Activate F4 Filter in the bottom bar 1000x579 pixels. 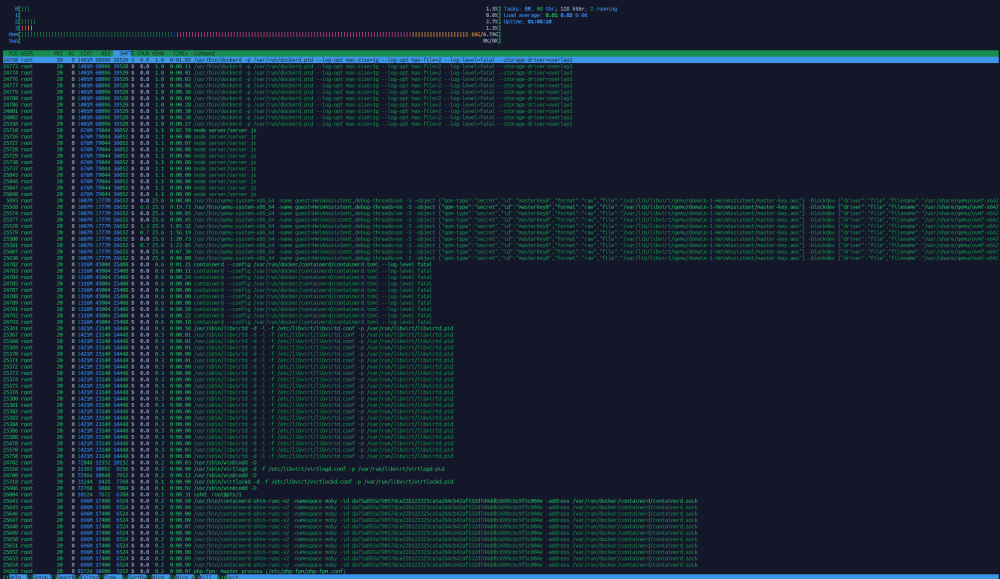click(87, 576)
